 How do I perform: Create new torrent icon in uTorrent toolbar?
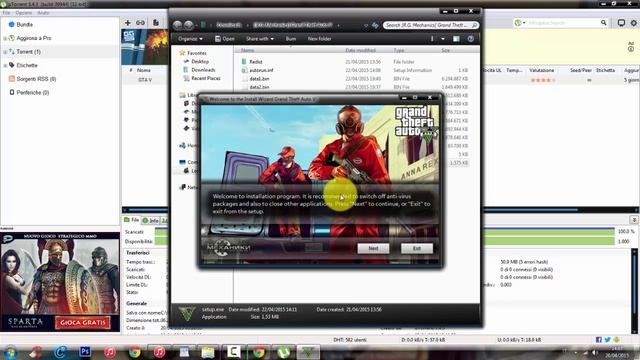pos(156,23)
